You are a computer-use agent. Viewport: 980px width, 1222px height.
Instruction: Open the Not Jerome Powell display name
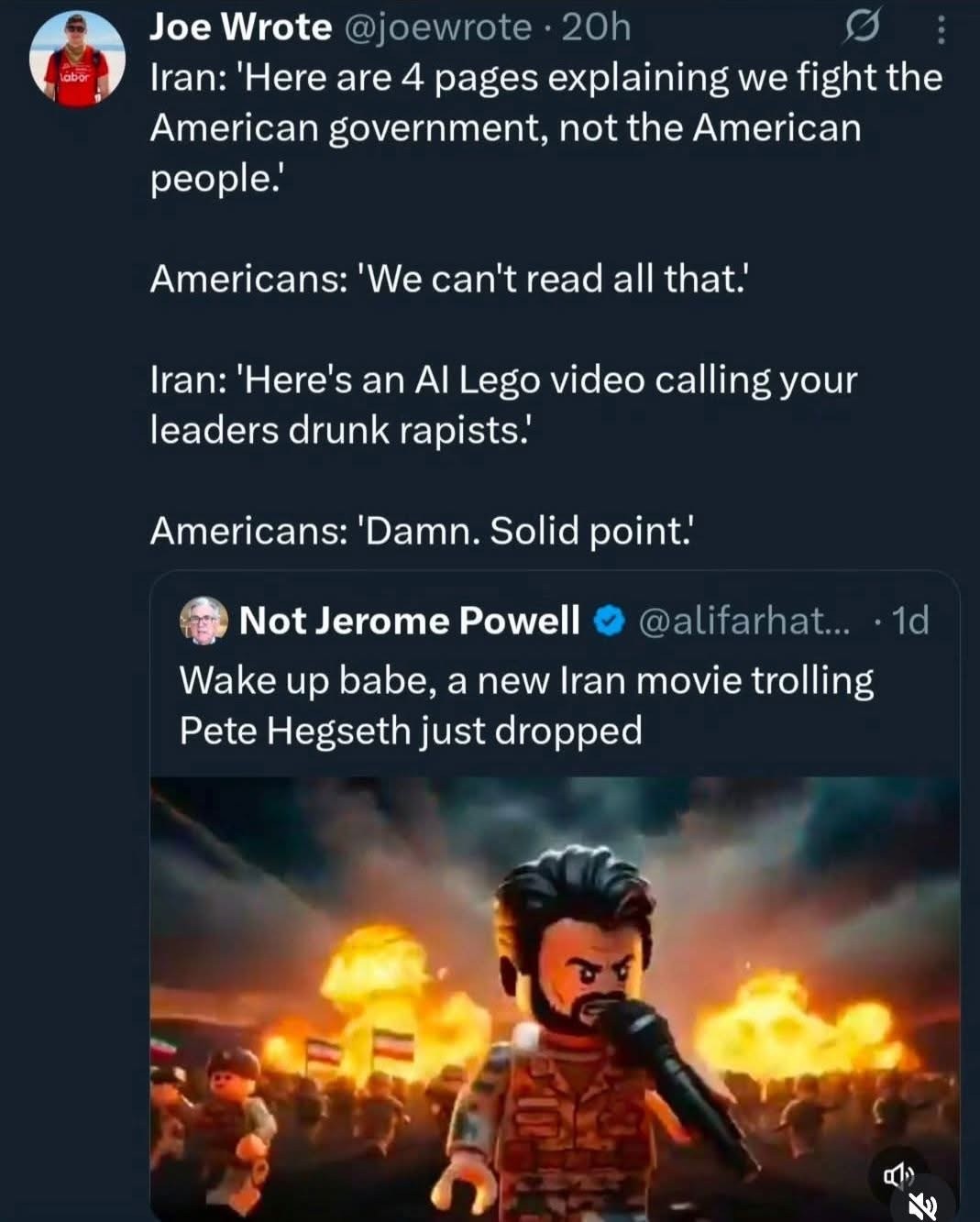[x=409, y=621]
